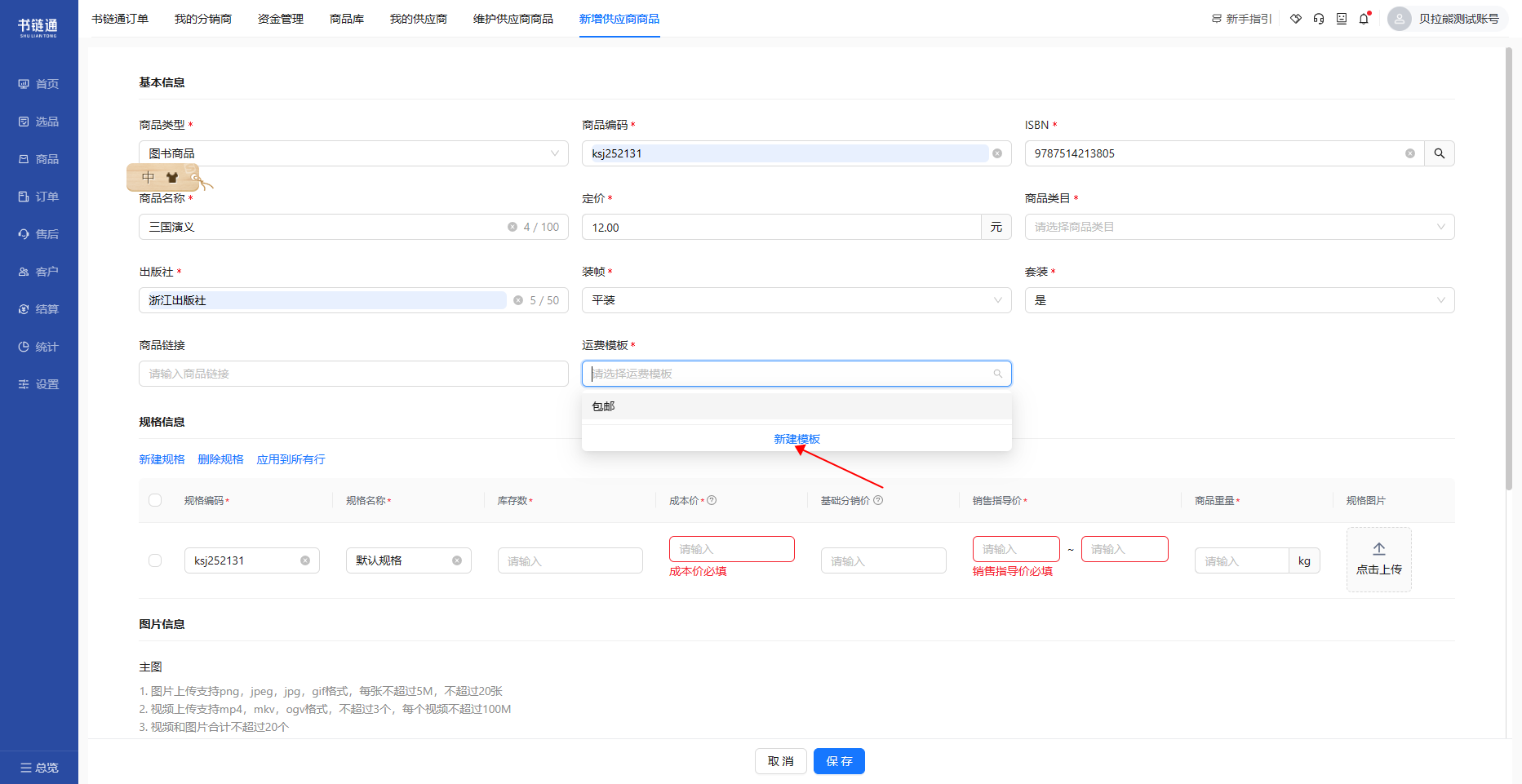Clear the 商品编码 field with its X icon

point(997,153)
